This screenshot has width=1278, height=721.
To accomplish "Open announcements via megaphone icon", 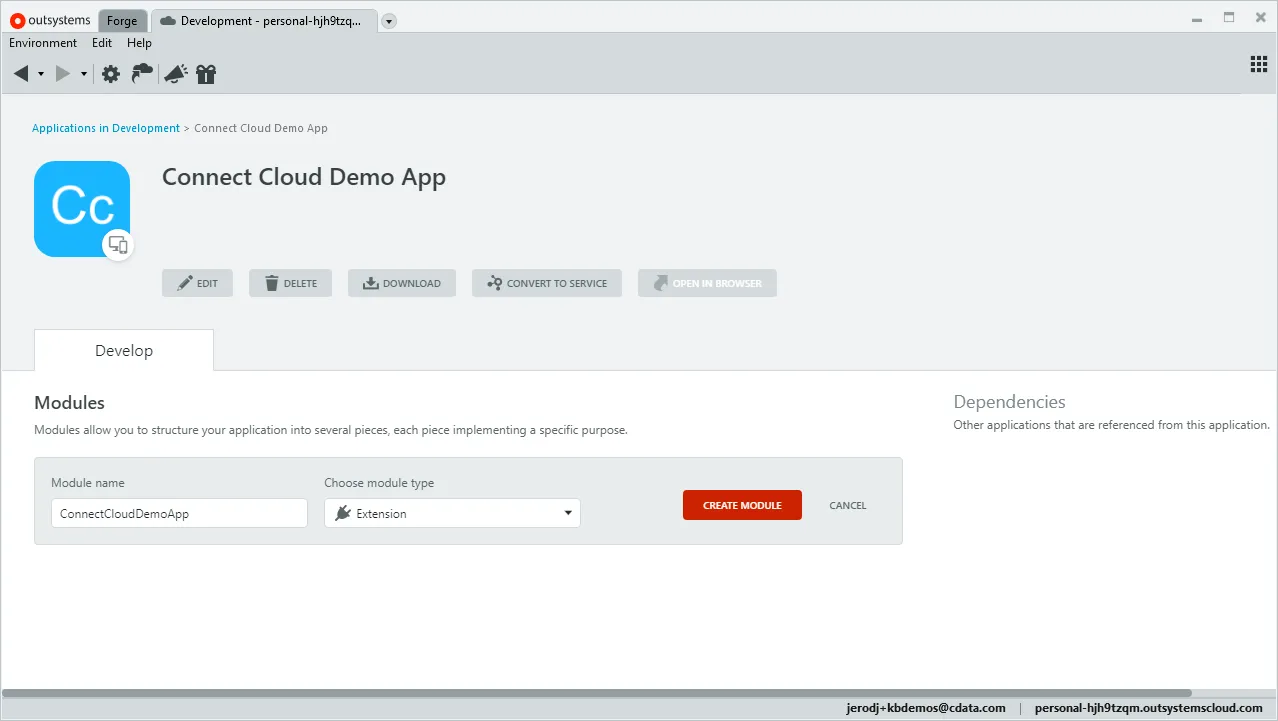I will (x=174, y=73).
